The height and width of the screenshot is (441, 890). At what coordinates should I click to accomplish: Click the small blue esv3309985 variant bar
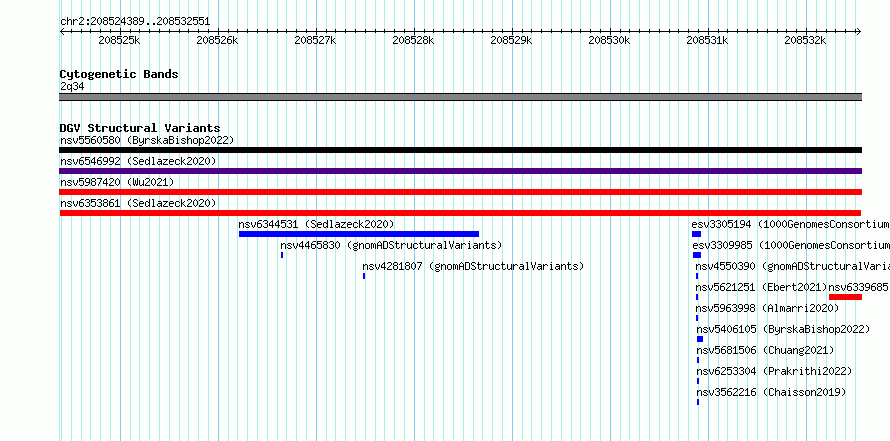(697, 255)
